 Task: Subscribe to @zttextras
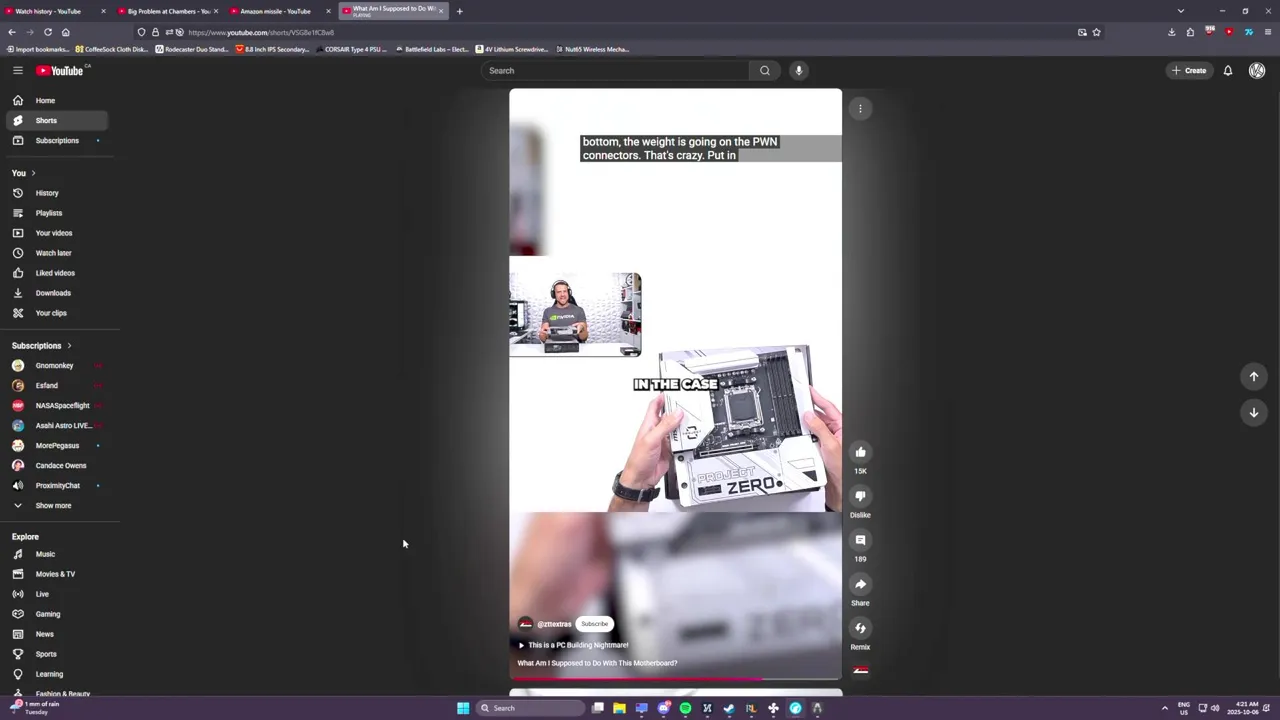(594, 624)
